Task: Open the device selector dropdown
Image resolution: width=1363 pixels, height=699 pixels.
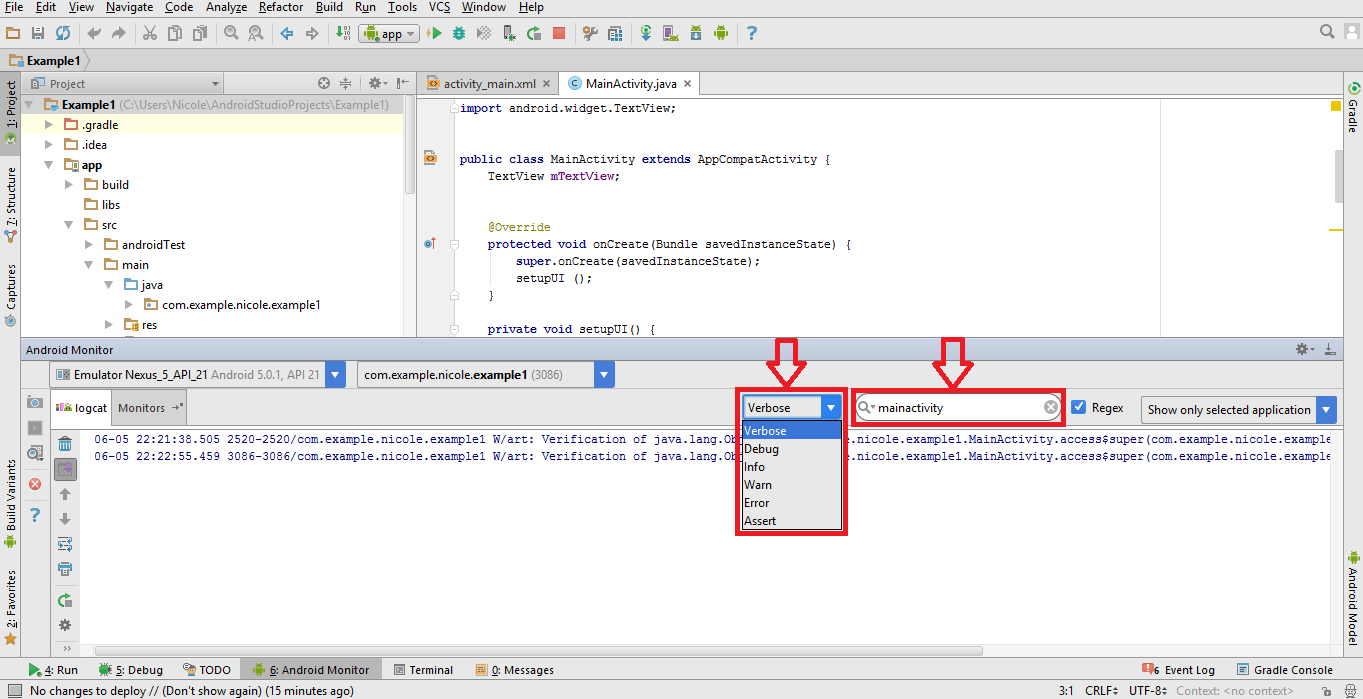Action: (335, 374)
